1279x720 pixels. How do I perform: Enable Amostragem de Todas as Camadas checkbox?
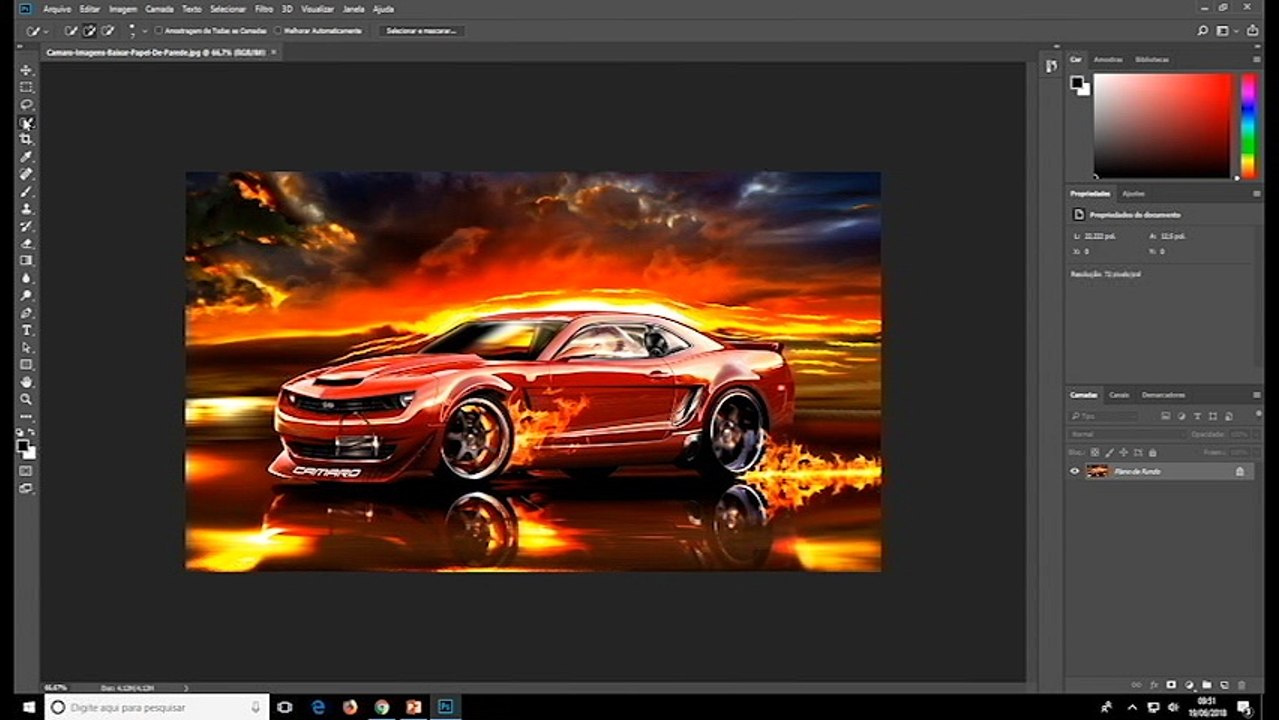[158, 31]
